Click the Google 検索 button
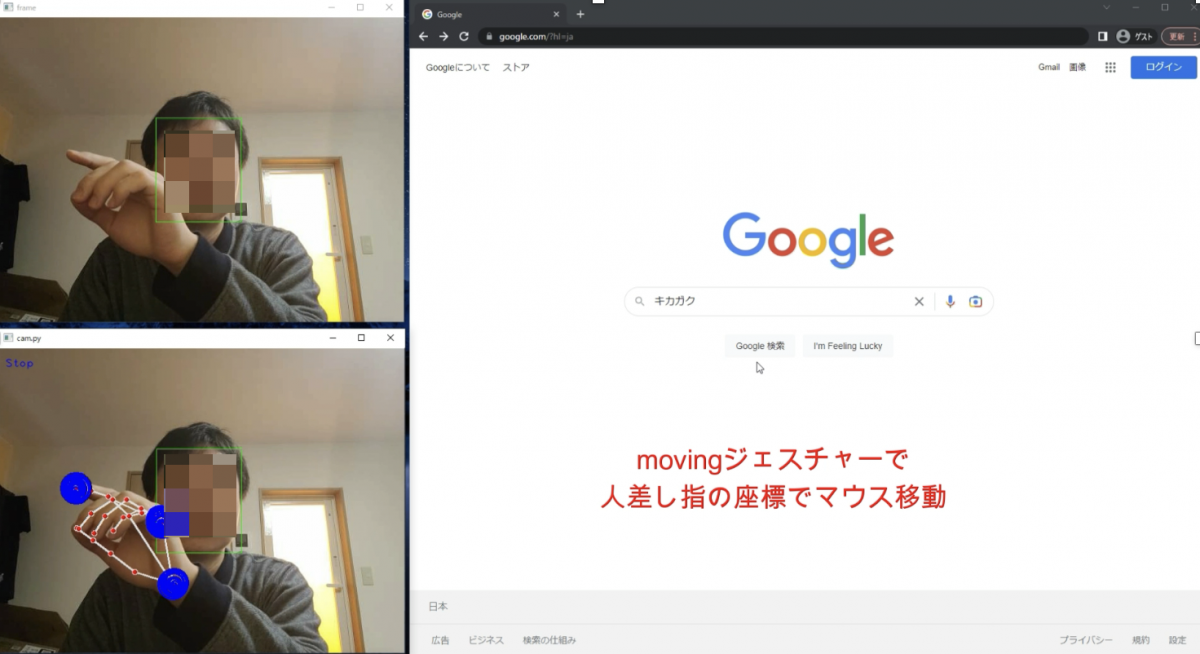 coord(760,346)
